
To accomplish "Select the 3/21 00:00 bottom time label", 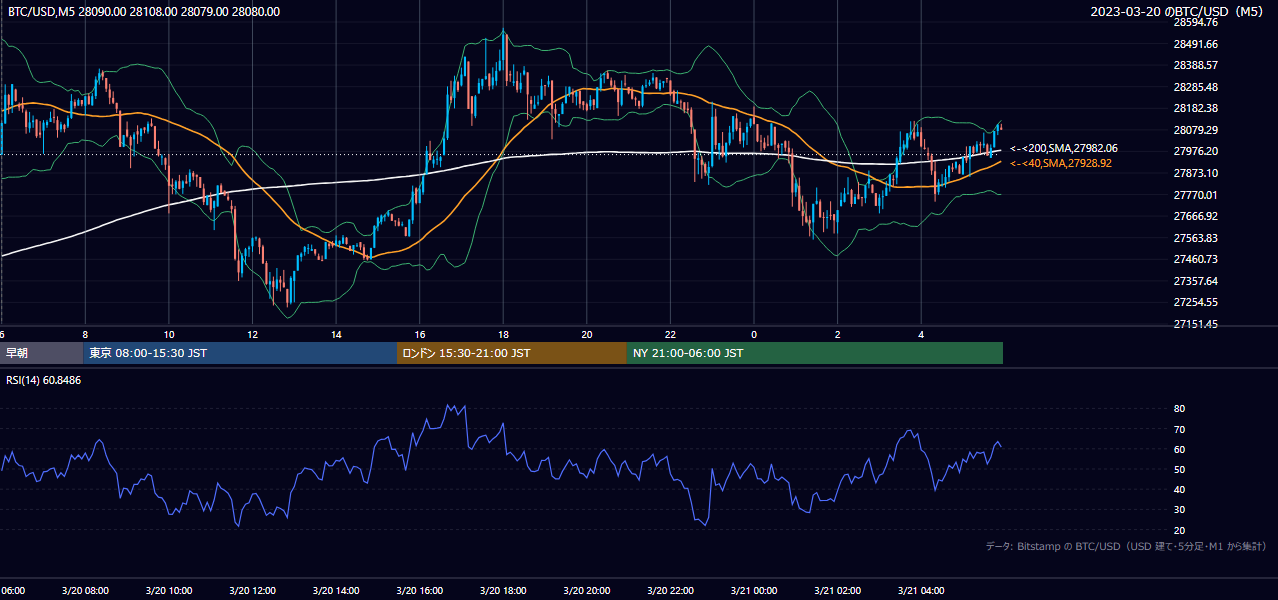I will 754,591.
